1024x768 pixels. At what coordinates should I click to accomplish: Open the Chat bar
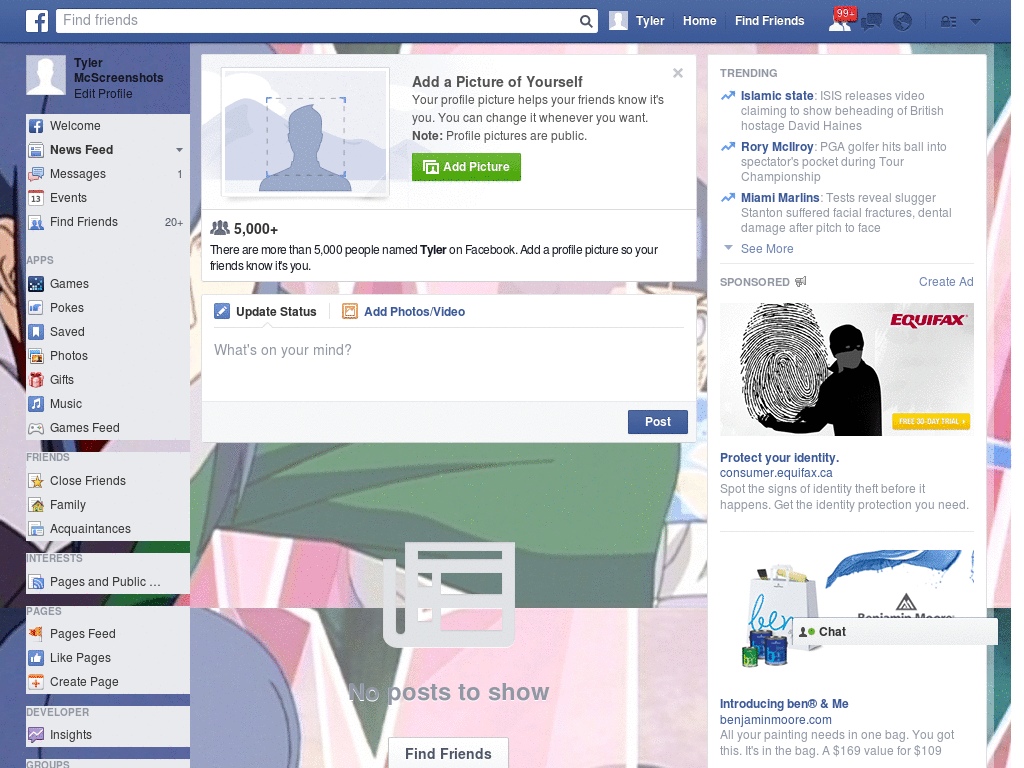click(x=895, y=632)
